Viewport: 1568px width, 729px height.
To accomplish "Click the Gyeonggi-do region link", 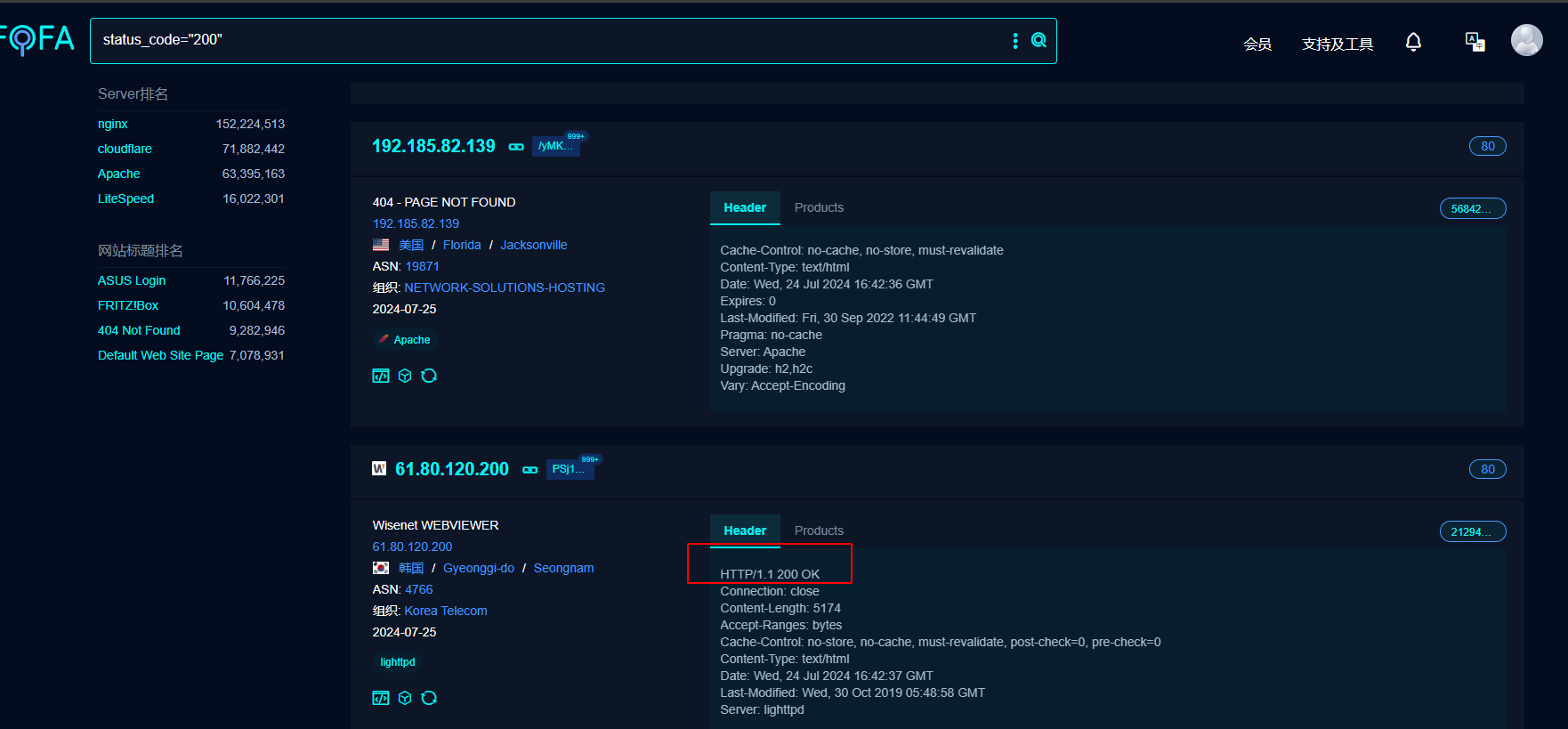I will click(479, 568).
